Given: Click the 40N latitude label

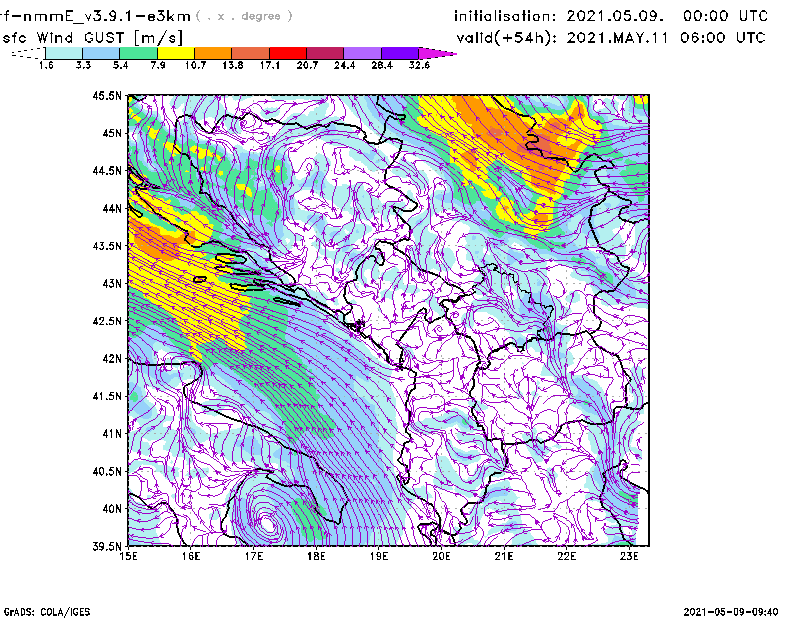Looking at the screenshot, I should [x=112, y=509].
